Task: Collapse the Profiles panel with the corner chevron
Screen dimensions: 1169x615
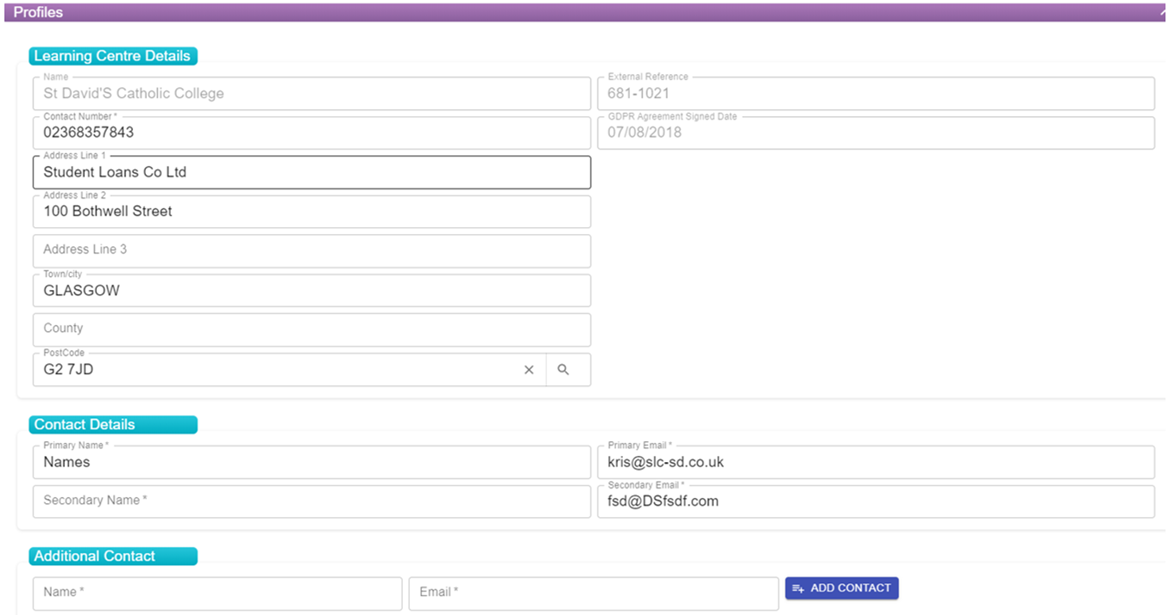Action: pyautogui.click(x=1162, y=12)
